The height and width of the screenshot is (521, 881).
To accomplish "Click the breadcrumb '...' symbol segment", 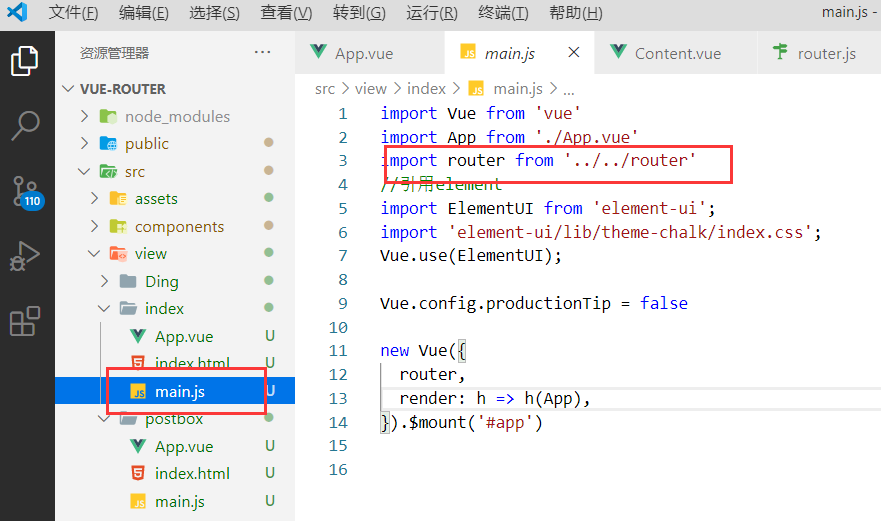I will click(x=569, y=90).
